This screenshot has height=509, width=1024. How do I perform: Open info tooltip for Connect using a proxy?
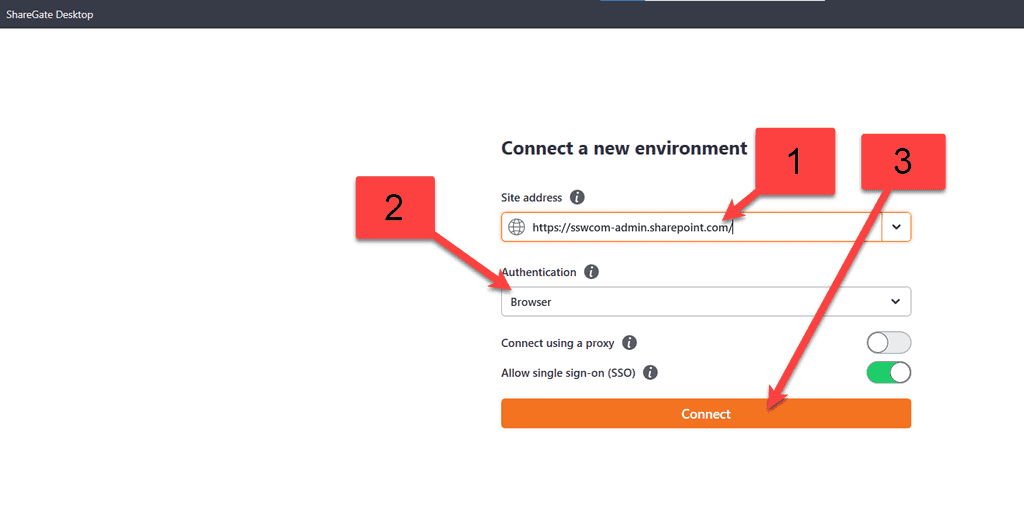[x=629, y=343]
